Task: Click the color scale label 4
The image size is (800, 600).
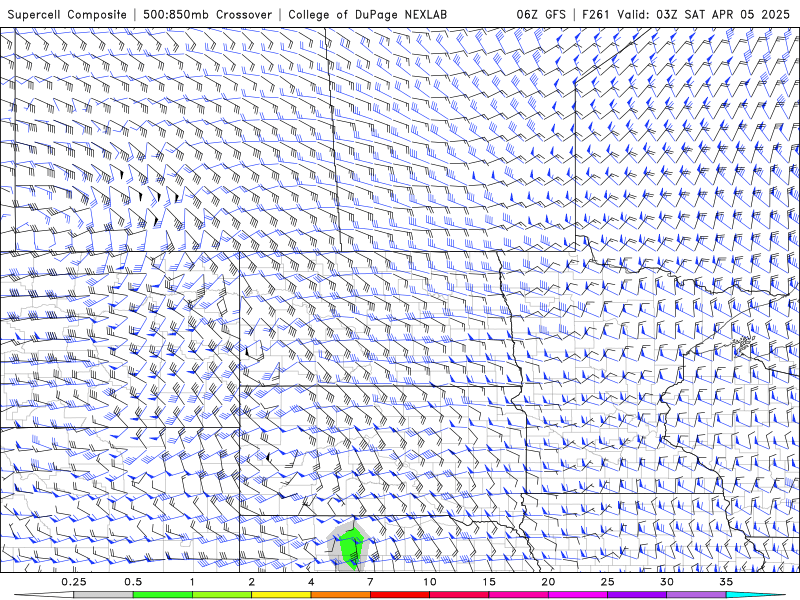Action: coord(311,582)
